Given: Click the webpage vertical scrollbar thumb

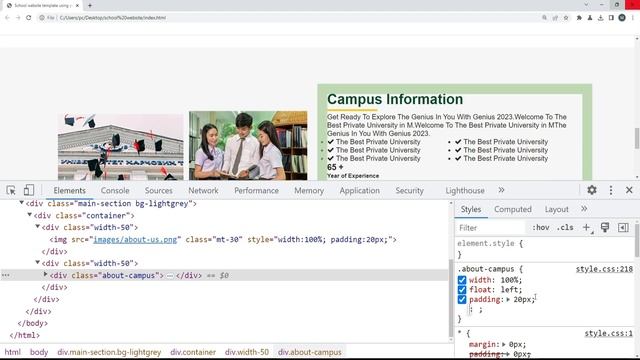Looking at the screenshot, I should tap(637, 138).
